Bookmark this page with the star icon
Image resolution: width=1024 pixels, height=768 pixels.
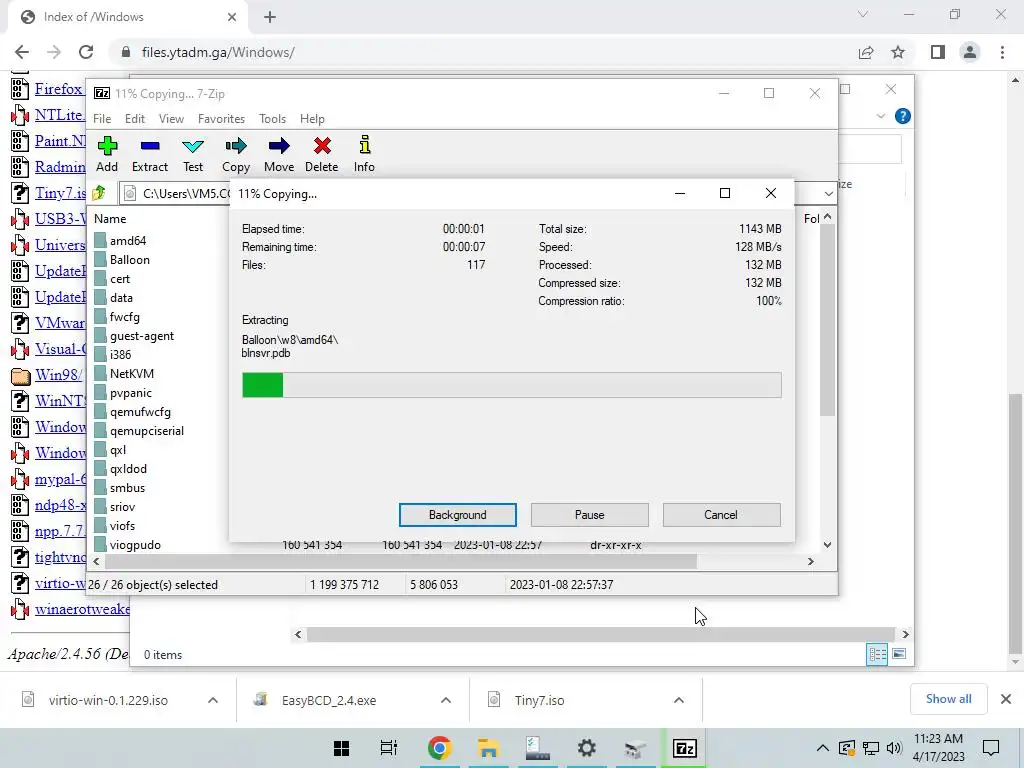pyautogui.click(x=898, y=52)
